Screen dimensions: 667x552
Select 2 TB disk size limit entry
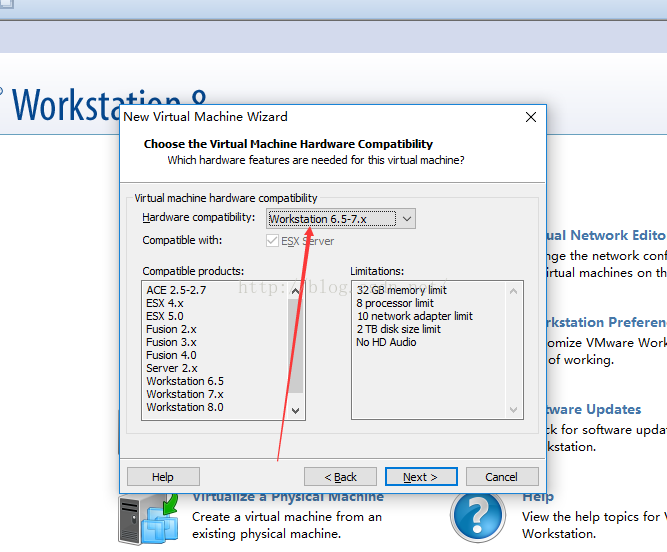(399, 329)
